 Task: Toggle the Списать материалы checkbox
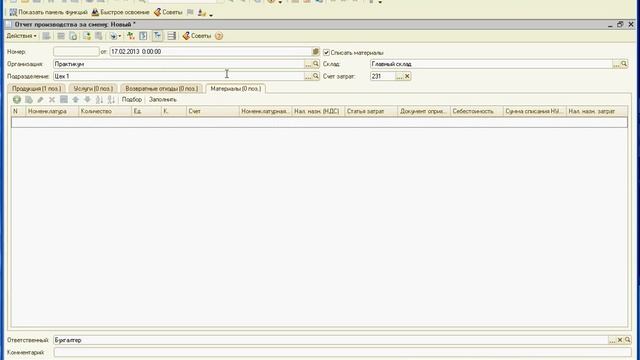tap(326, 52)
